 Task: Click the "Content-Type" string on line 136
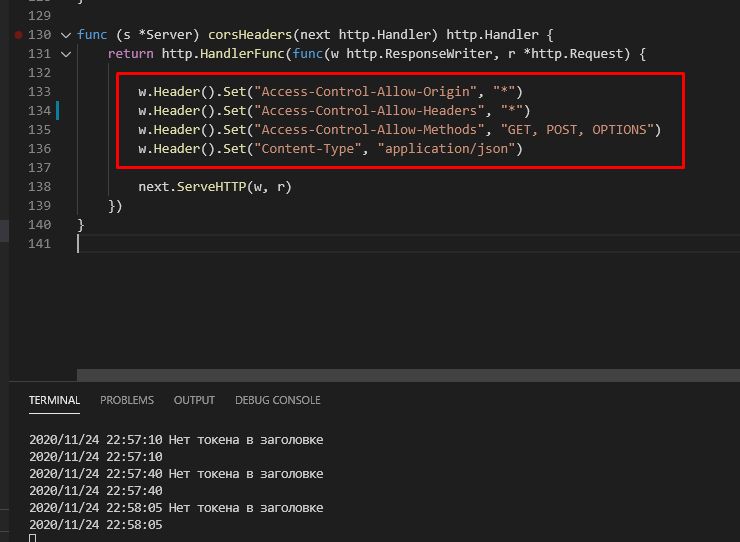pyautogui.click(x=308, y=149)
